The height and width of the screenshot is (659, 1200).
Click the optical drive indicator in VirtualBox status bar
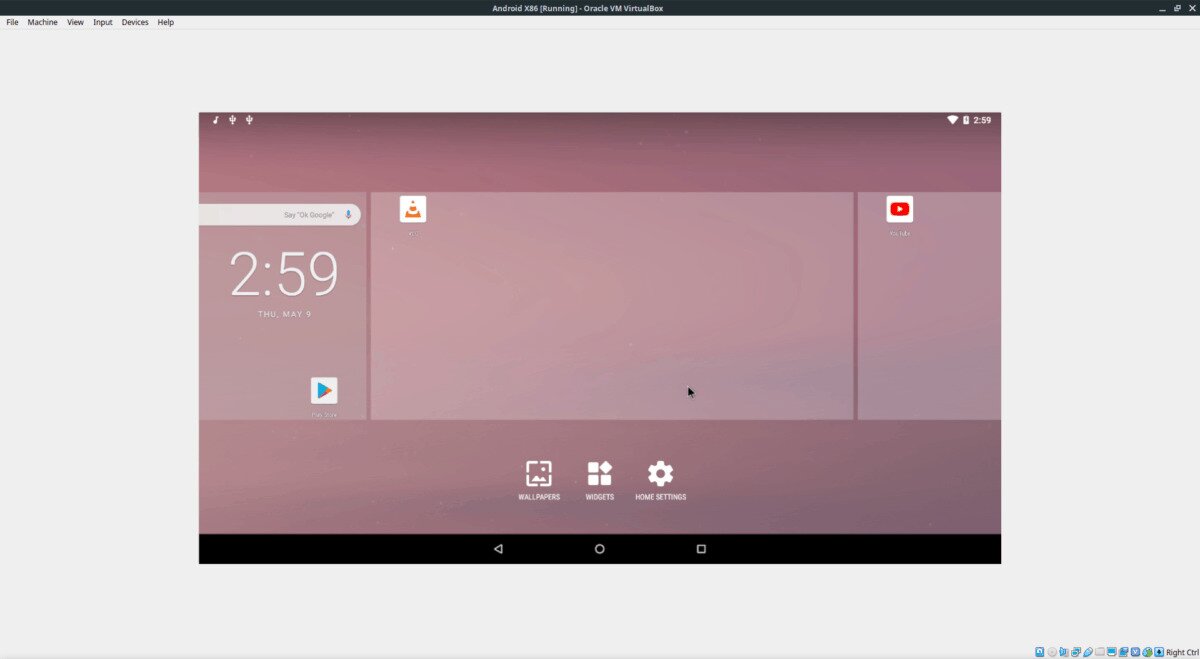tap(1052, 652)
